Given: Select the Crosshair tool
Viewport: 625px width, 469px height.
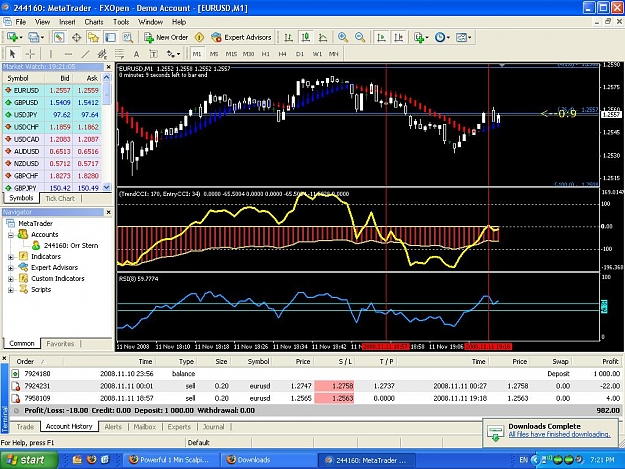Looking at the screenshot, I should 30,54.
